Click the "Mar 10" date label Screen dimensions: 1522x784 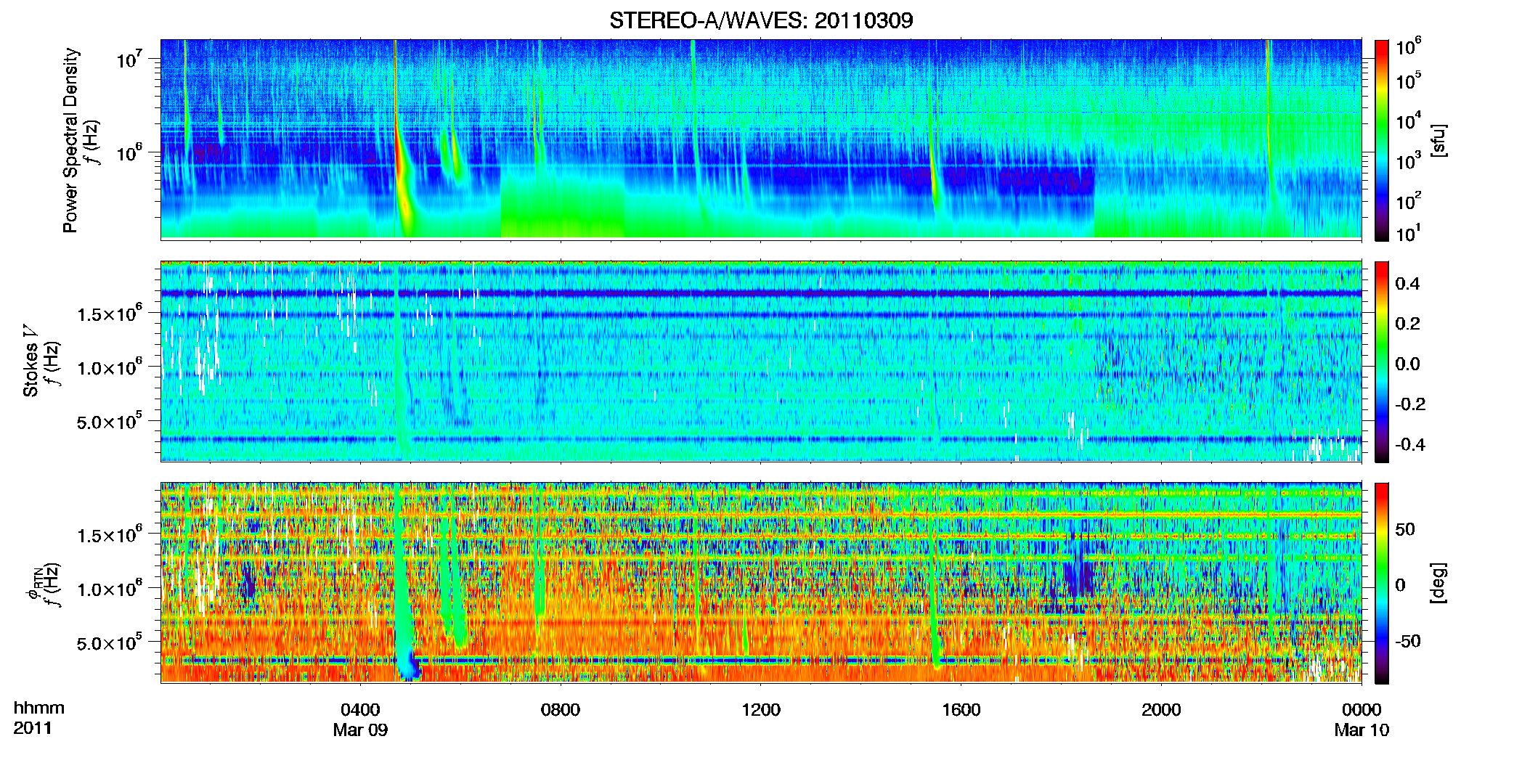tap(1362, 730)
